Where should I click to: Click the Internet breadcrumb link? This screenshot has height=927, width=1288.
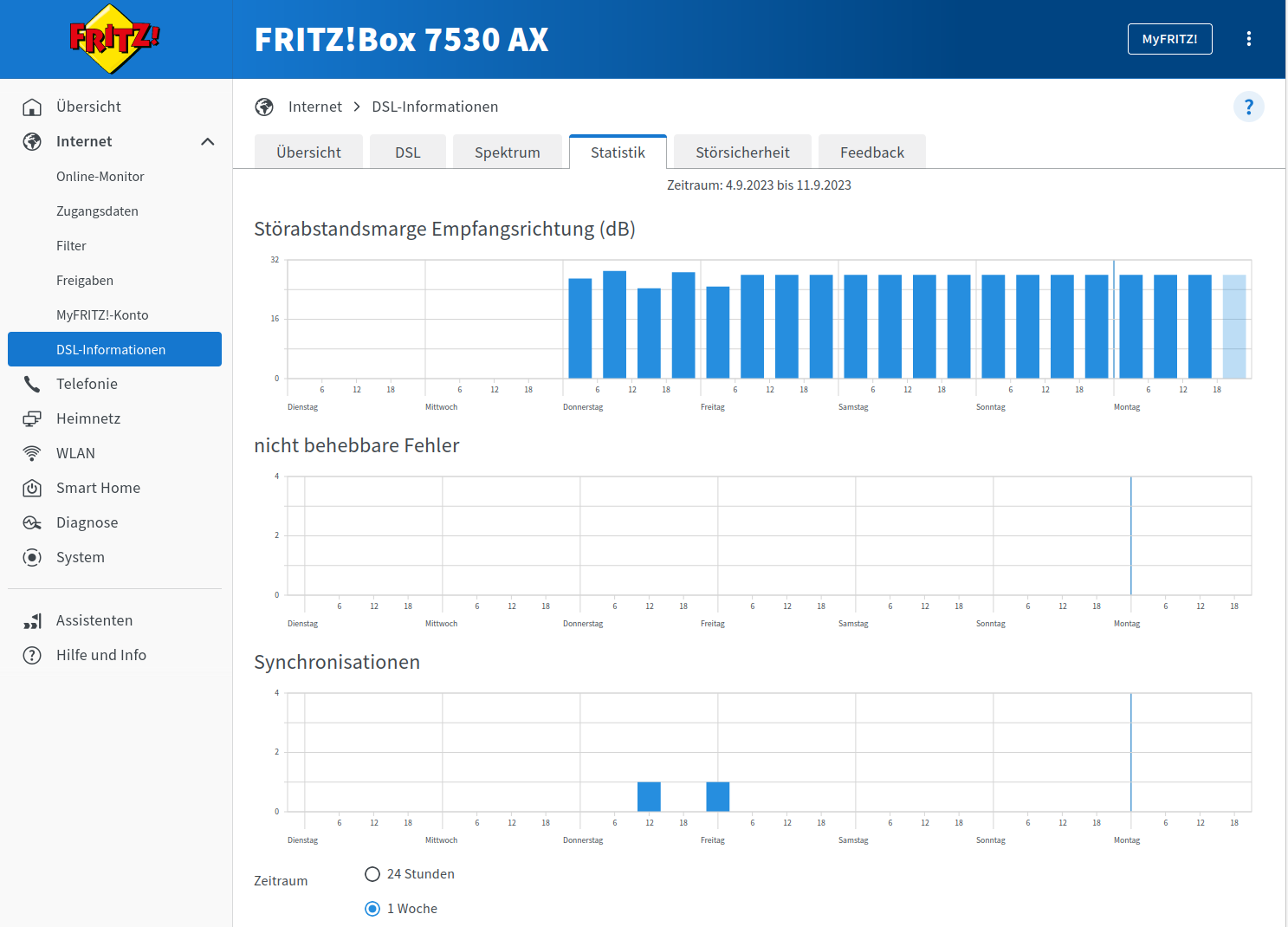tap(315, 107)
